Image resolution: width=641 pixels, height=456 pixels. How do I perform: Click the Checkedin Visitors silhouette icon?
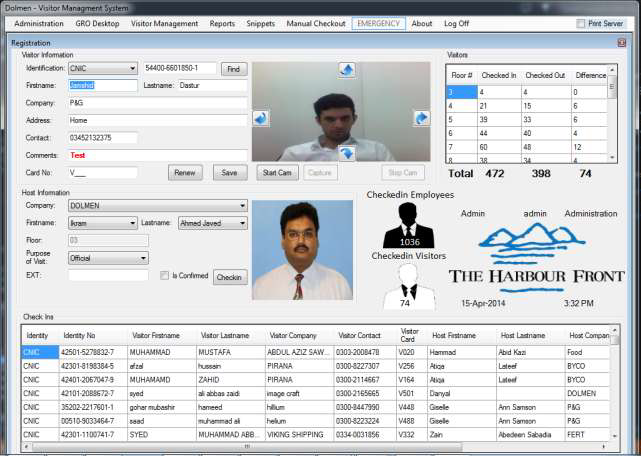tap(409, 286)
